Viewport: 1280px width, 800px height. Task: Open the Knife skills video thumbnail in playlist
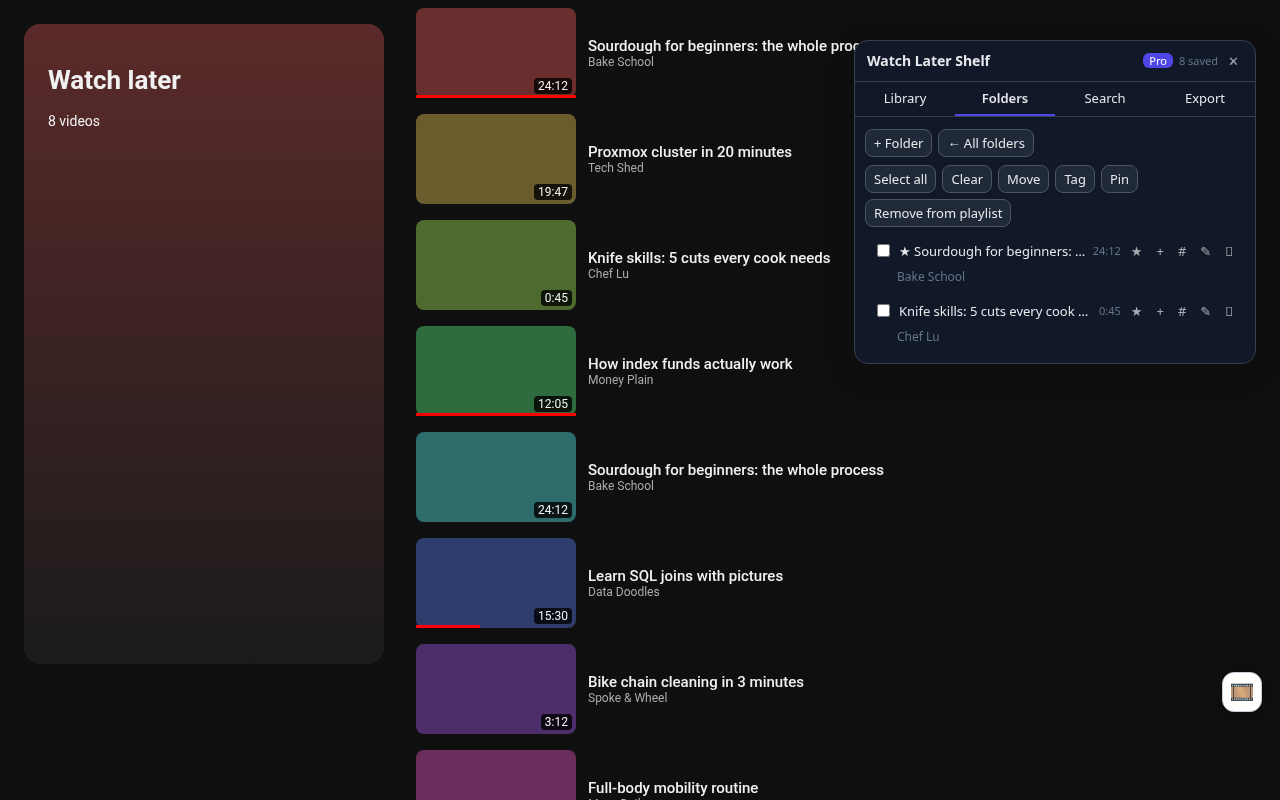pos(496,265)
